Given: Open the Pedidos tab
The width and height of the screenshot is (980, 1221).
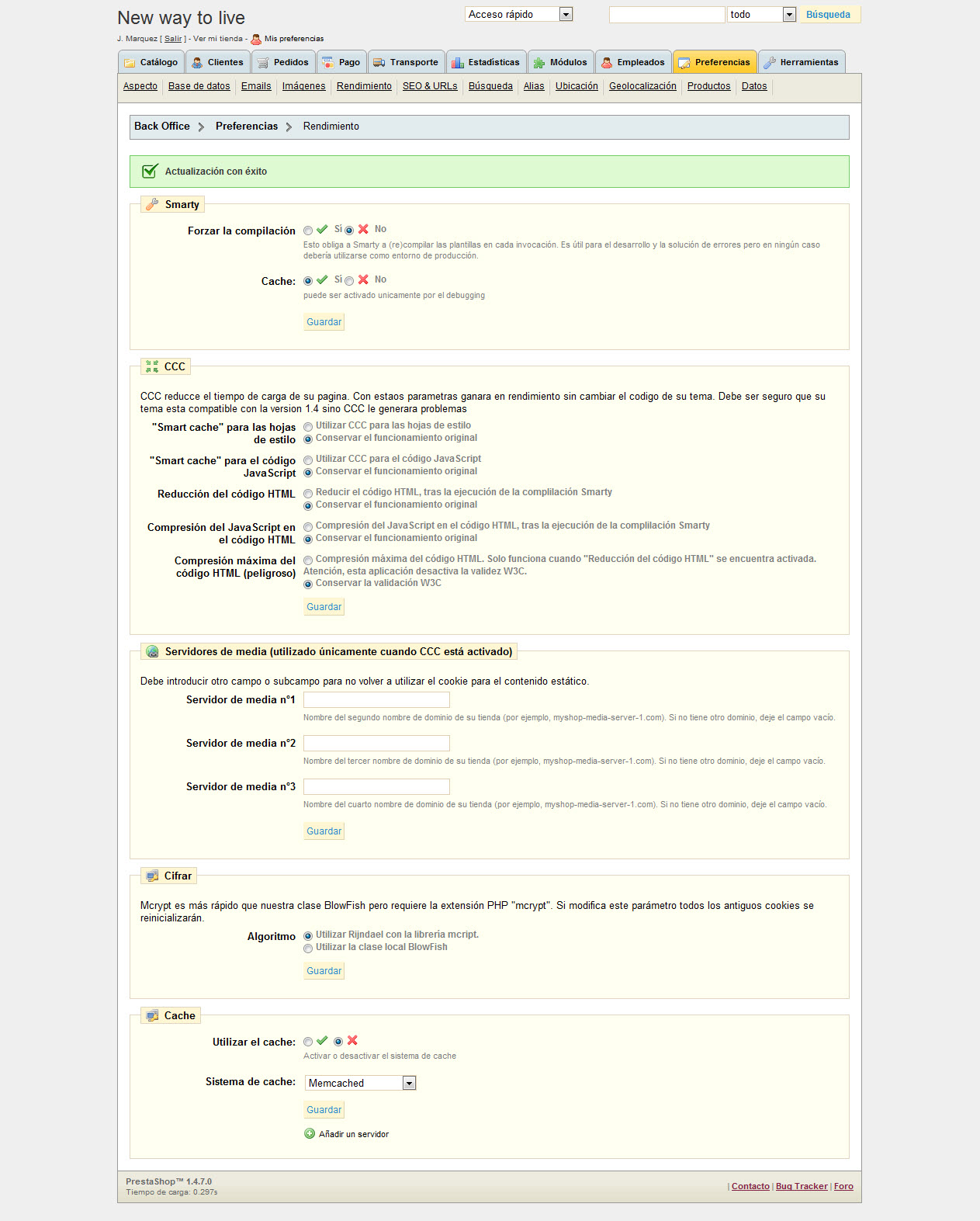Looking at the screenshot, I should (x=283, y=62).
